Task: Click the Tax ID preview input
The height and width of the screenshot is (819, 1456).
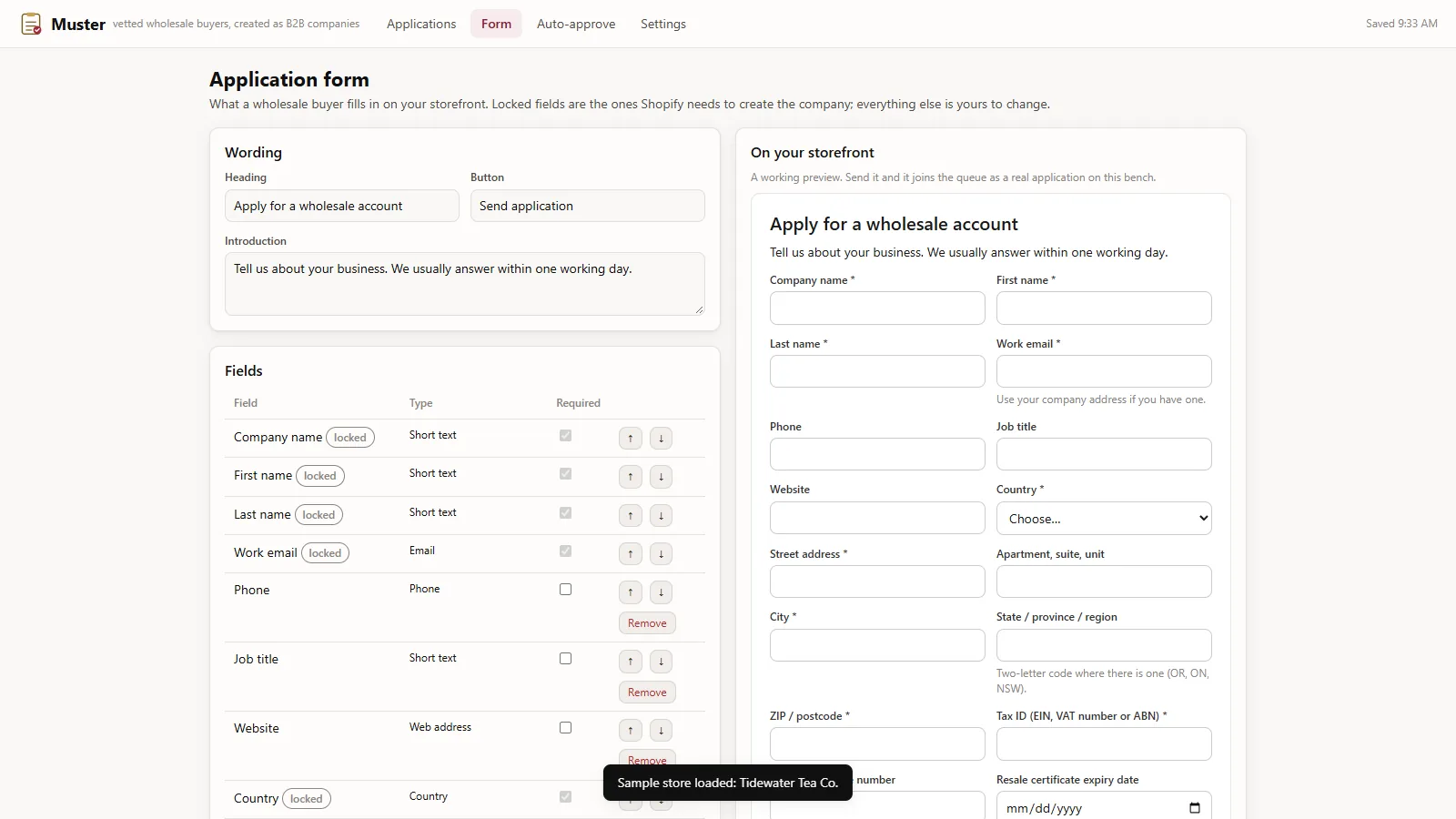Action: click(1104, 743)
